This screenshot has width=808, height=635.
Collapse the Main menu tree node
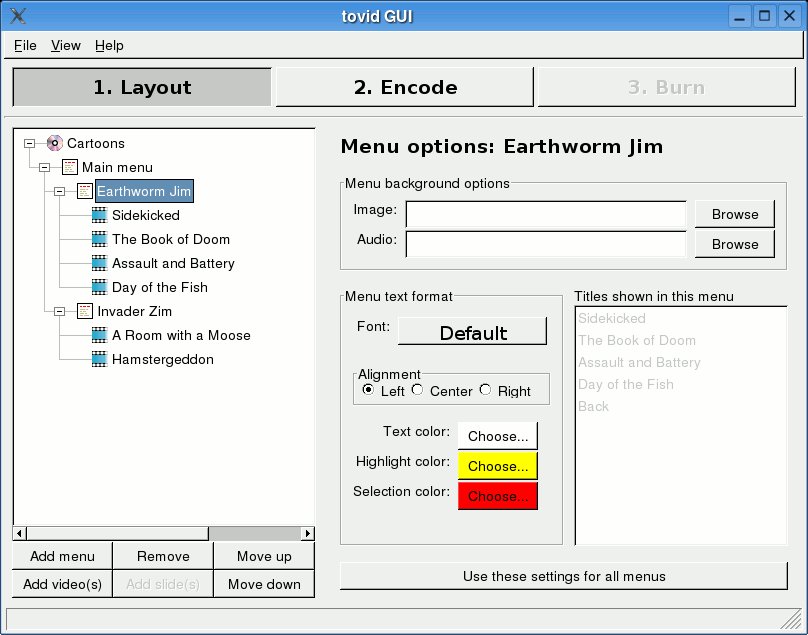pos(44,167)
